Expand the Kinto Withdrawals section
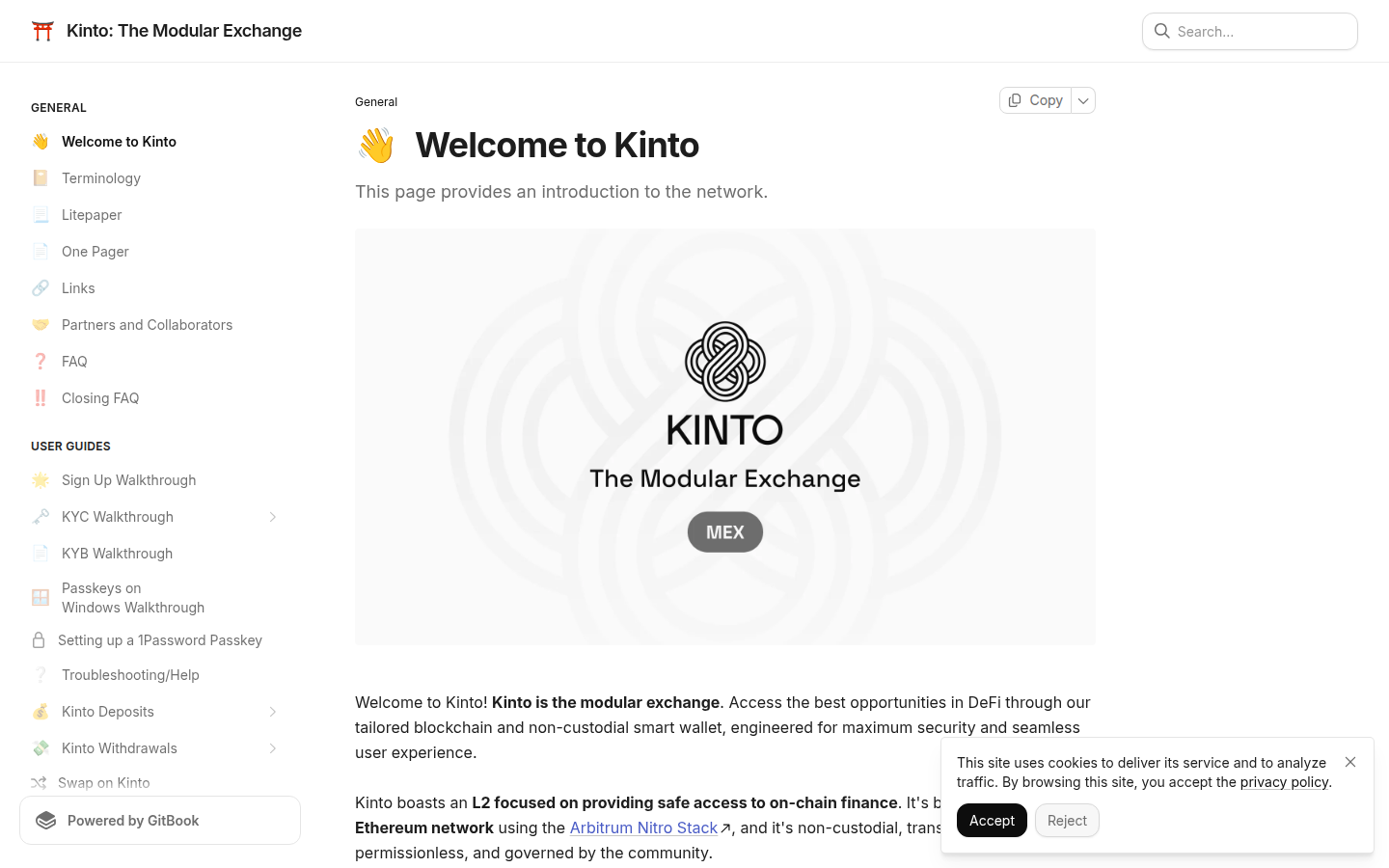1389x868 pixels. pos(273,748)
